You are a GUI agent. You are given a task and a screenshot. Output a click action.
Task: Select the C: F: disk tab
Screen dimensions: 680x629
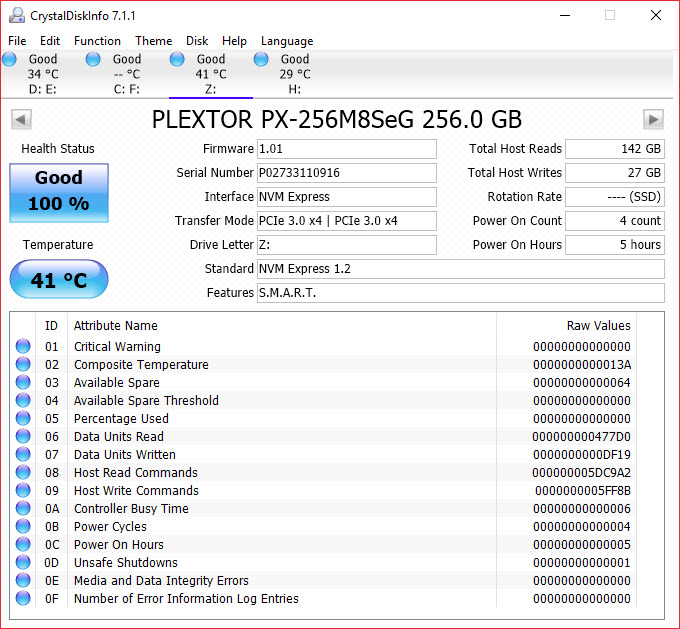127,74
